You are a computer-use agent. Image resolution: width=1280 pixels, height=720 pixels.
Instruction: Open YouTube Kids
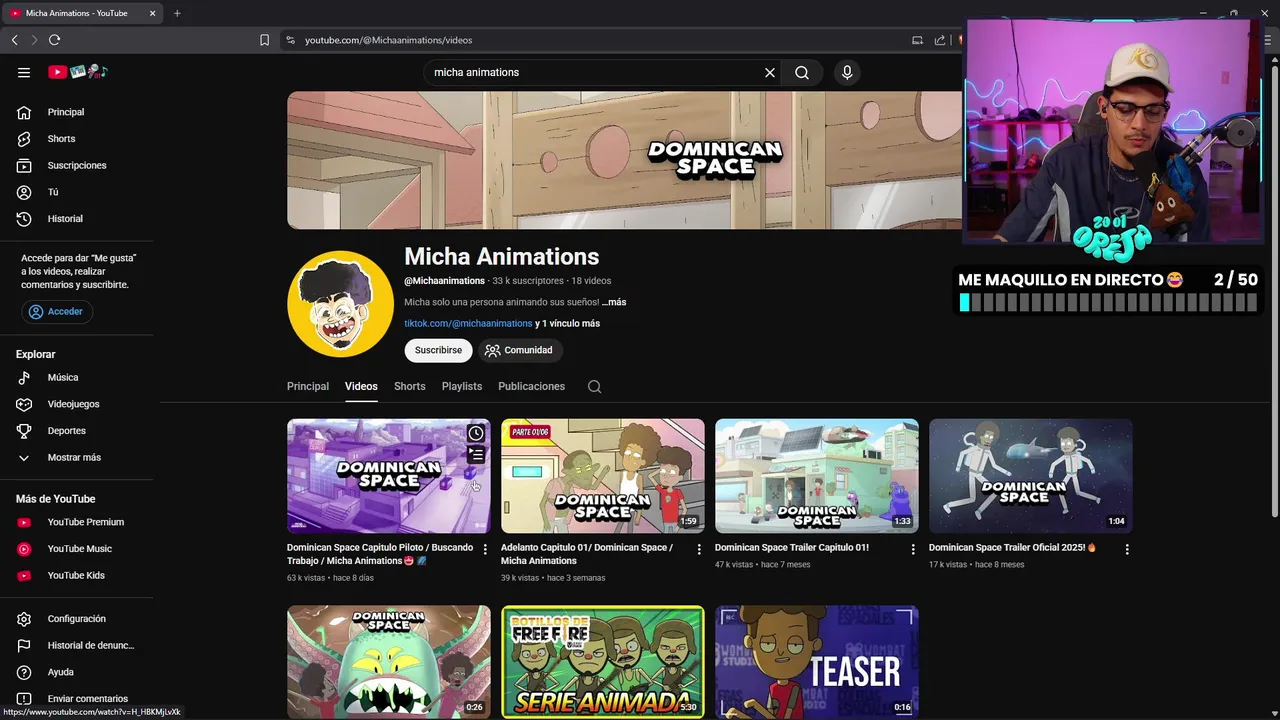(77, 575)
